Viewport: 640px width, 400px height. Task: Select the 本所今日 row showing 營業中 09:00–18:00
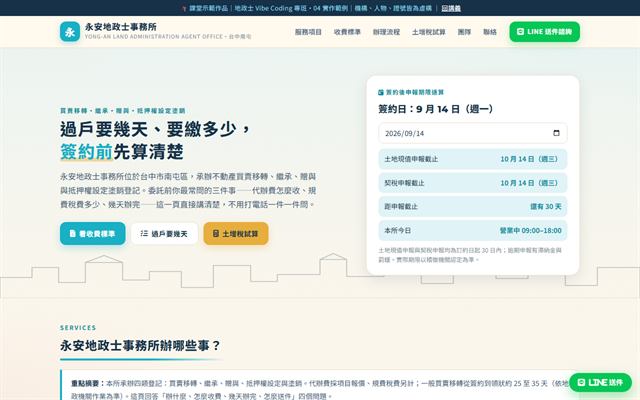click(x=473, y=230)
